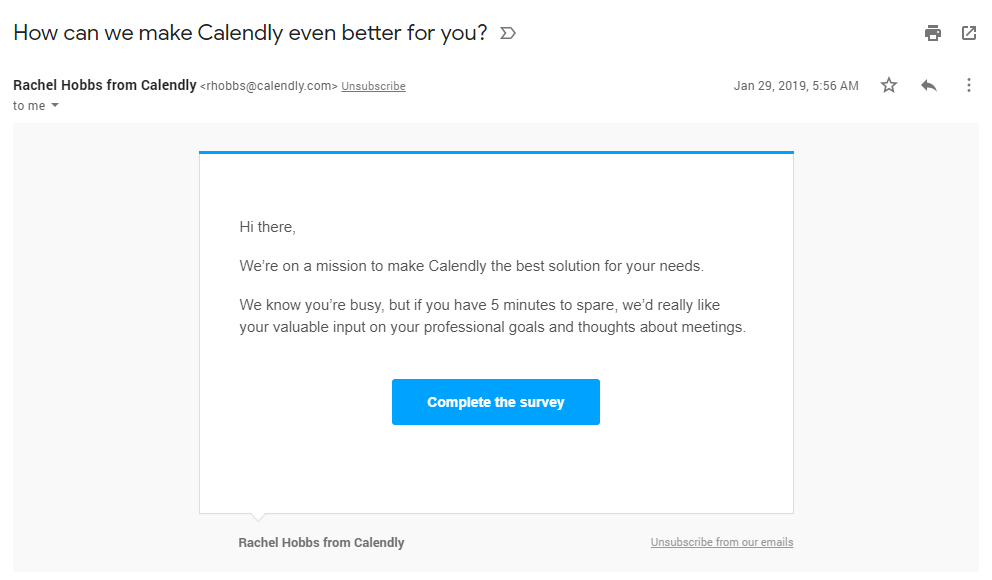Reply to Rachel Hobbs using the arrow icon
The height and width of the screenshot is (580, 992).
pos(929,86)
